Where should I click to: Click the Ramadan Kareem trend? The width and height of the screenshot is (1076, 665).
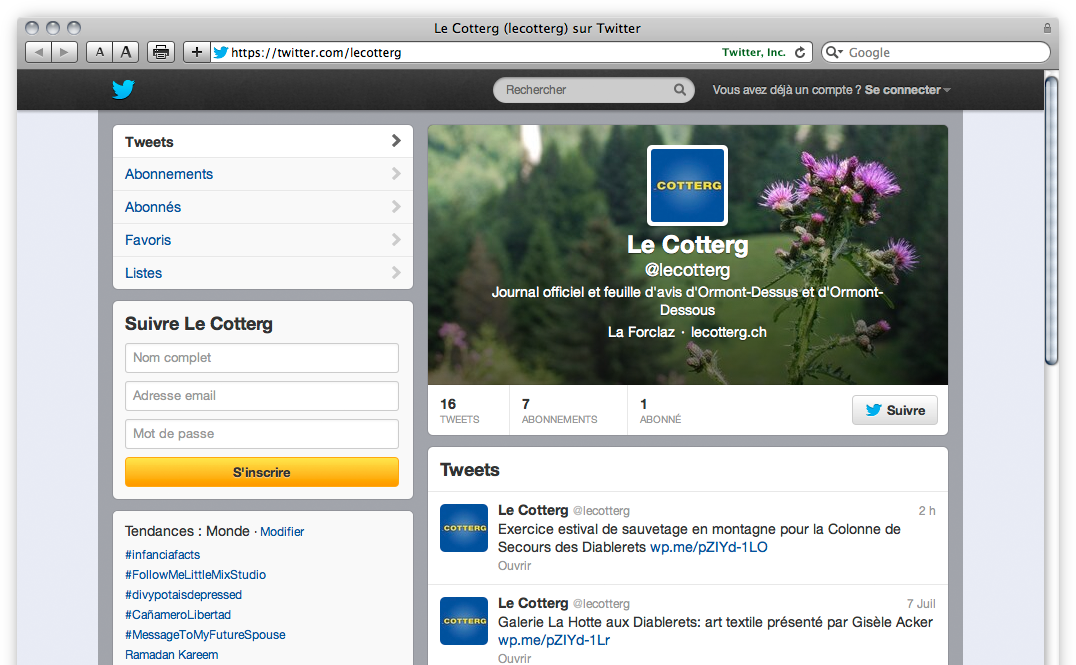[x=172, y=655]
